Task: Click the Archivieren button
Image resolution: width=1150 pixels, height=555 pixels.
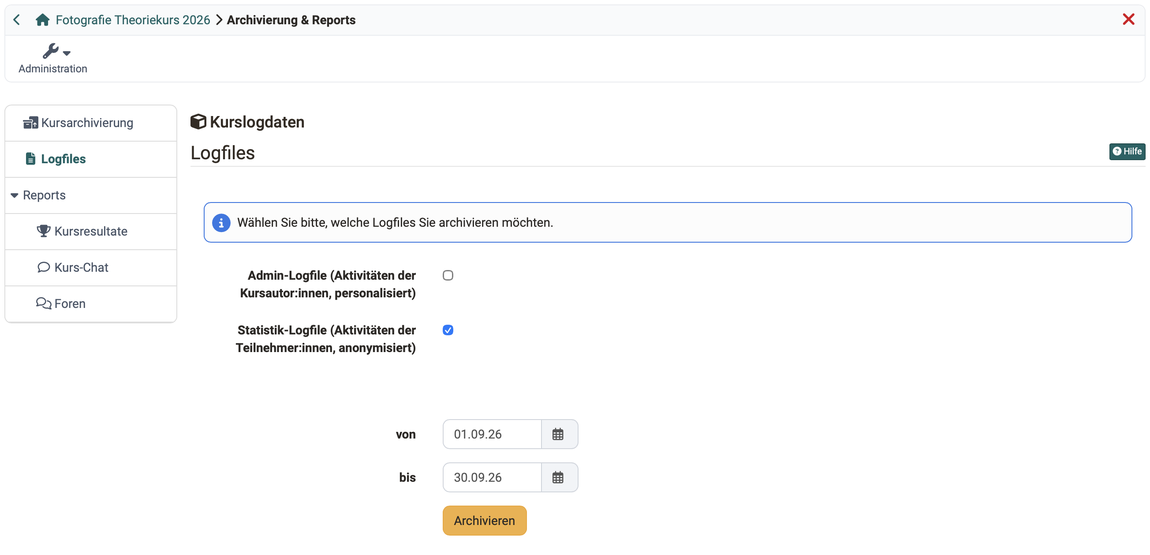Action: pos(485,521)
